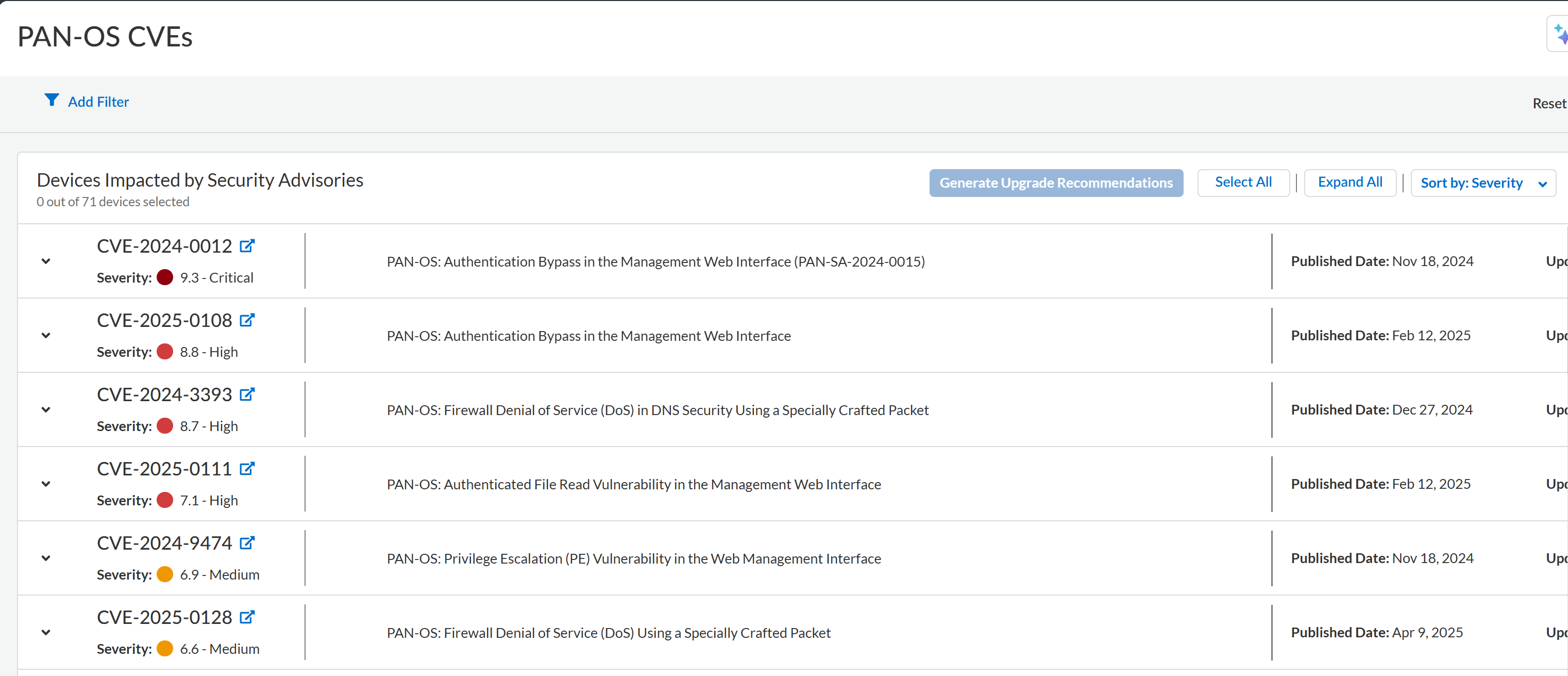Click the Select All button
Viewport: 1568px width, 676px height.
click(1243, 183)
